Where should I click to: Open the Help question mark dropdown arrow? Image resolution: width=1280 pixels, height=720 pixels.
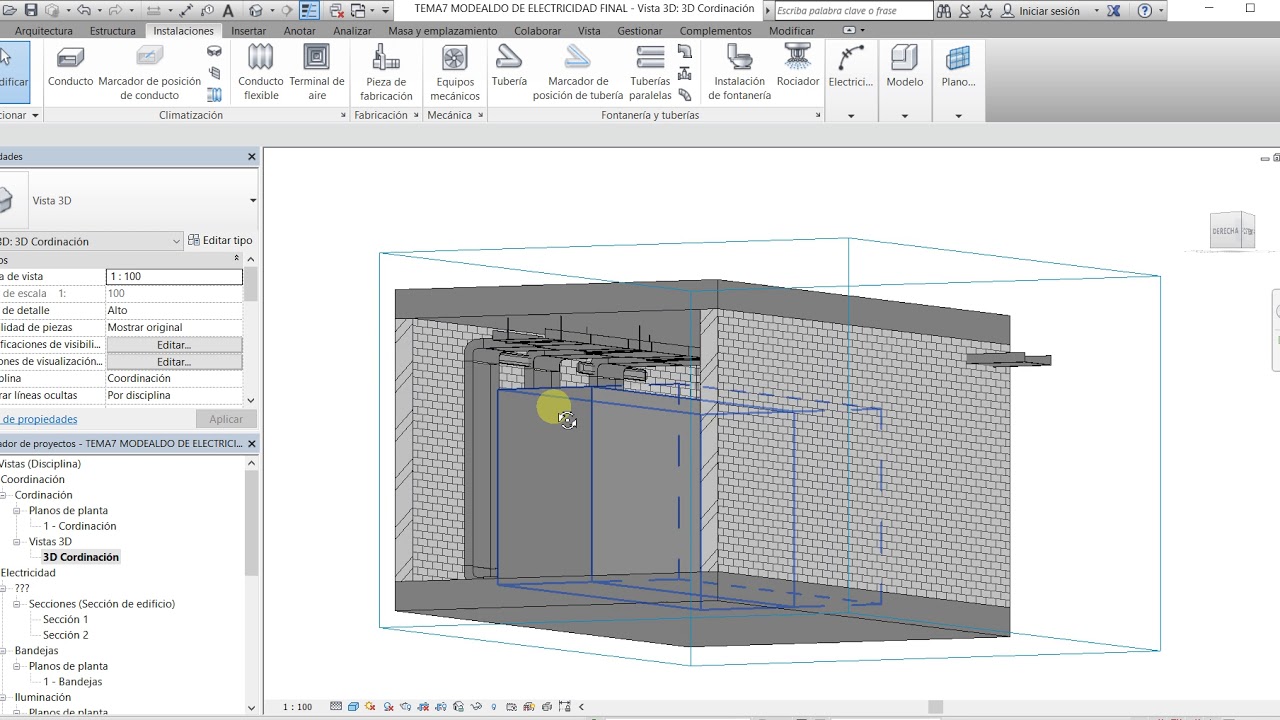pos(1160,10)
